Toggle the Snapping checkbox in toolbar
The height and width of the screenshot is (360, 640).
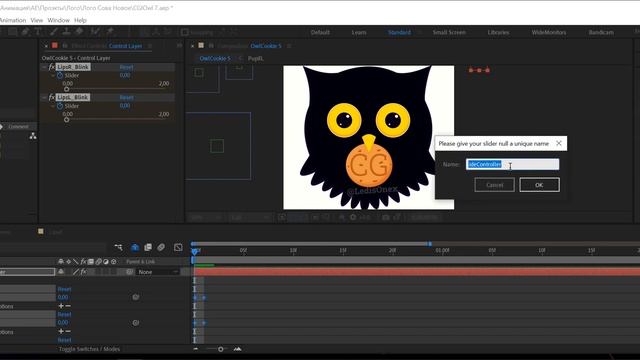(185, 32)
